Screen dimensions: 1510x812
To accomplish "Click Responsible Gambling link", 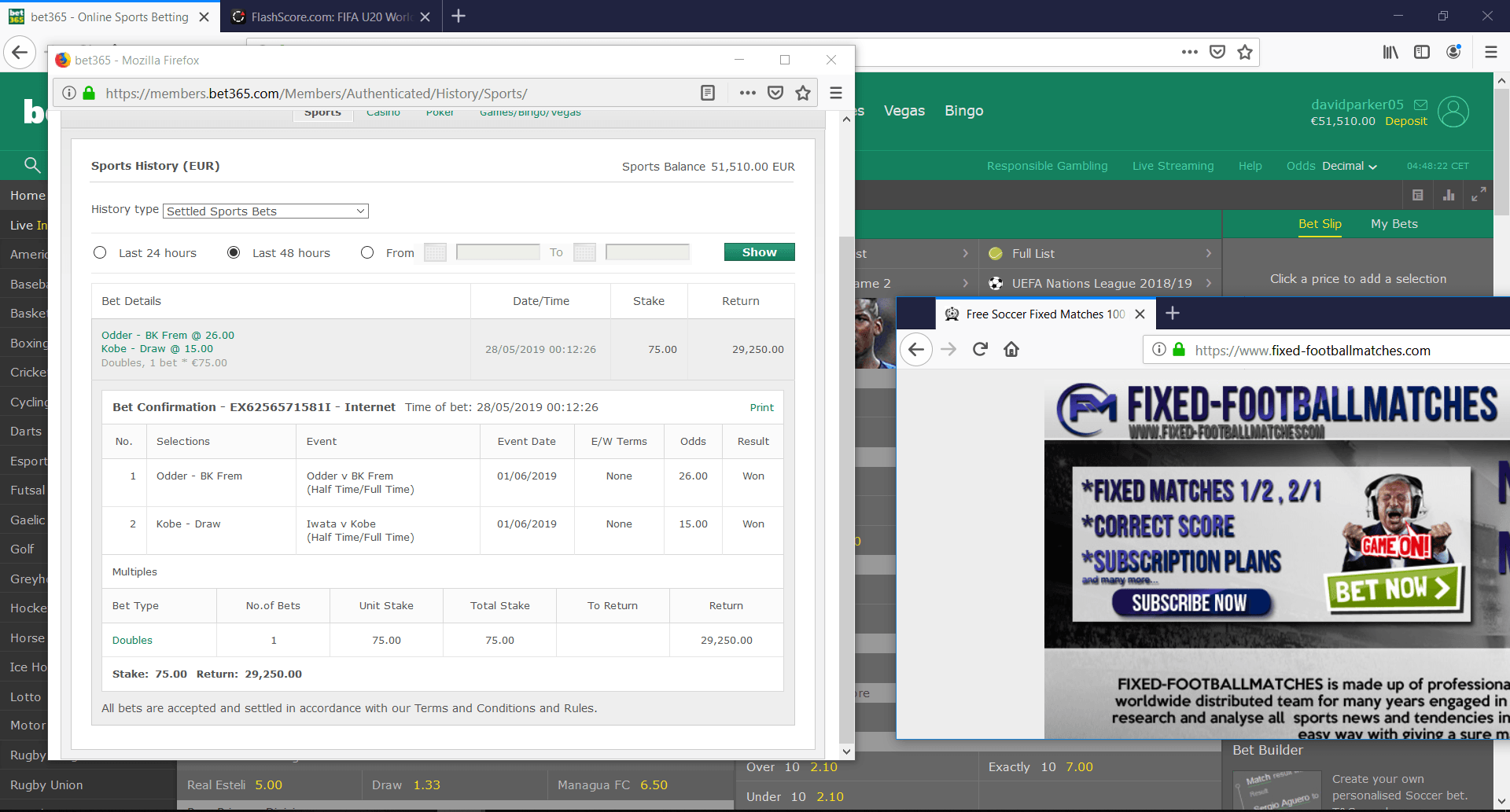I will [1047, 166].
